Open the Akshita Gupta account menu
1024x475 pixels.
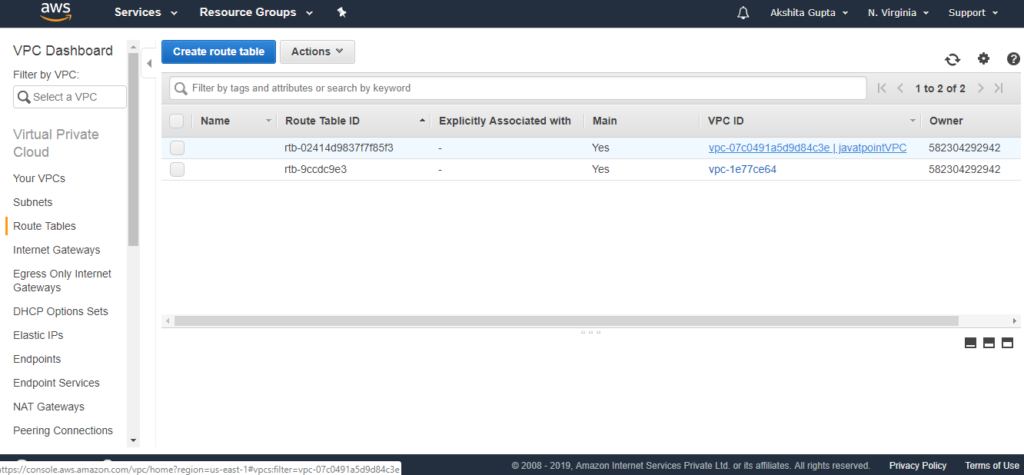click(809, 12)
